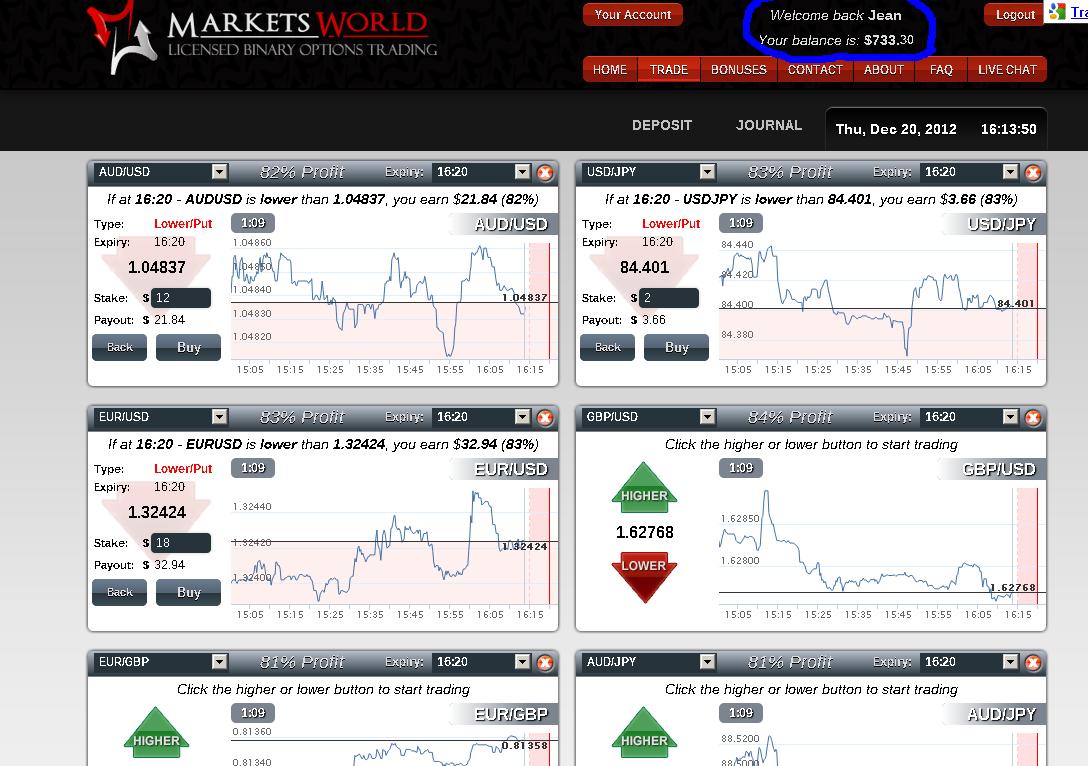Click the HIGHER arrow for GBP/USD
Screen dimensions: 1088x766
click(644, 488)
